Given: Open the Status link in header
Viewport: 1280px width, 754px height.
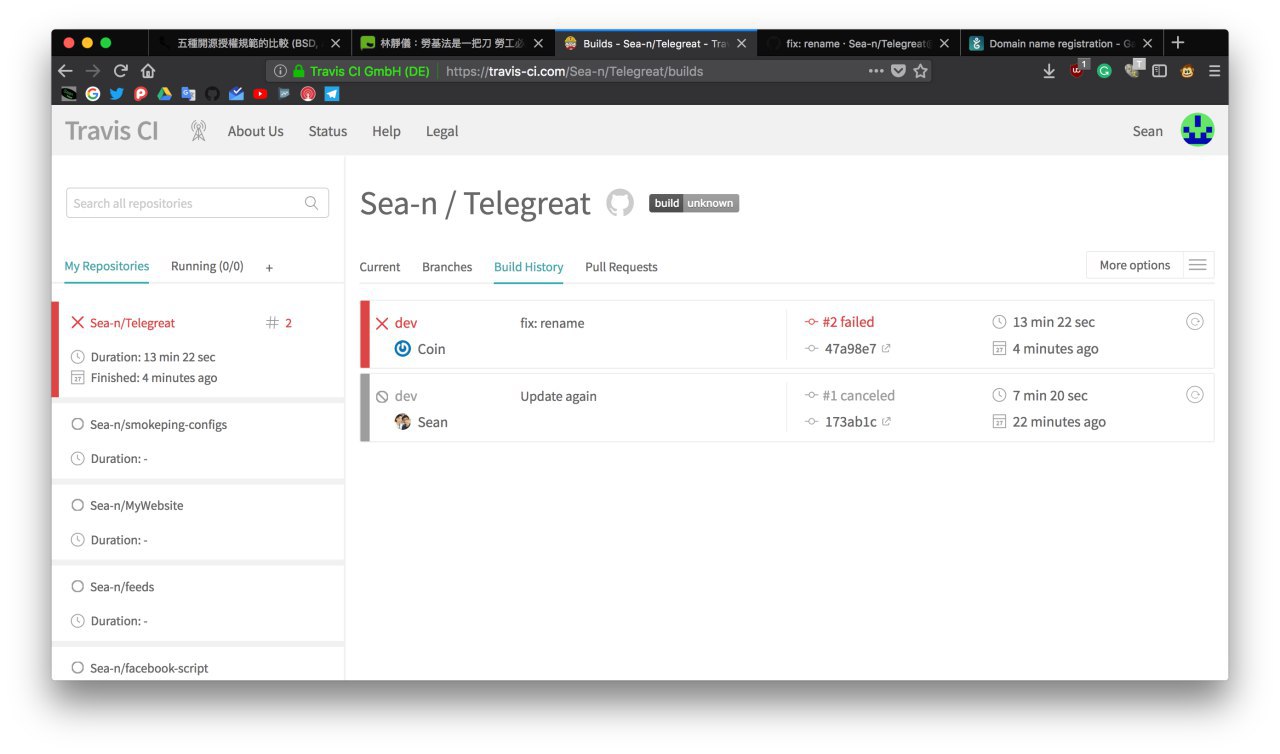Looking at the screenshot, I should point(328,131).
